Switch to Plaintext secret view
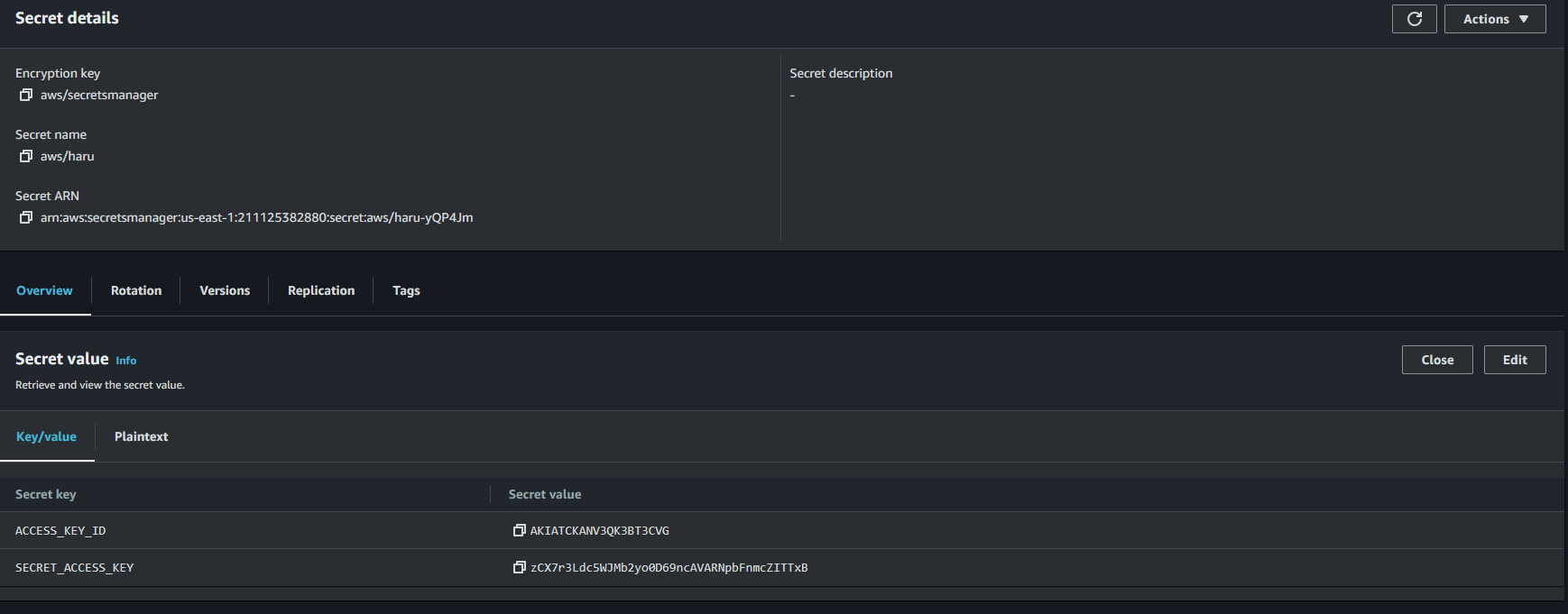This screenshot has width=1568, height=614. pos(141,436)
